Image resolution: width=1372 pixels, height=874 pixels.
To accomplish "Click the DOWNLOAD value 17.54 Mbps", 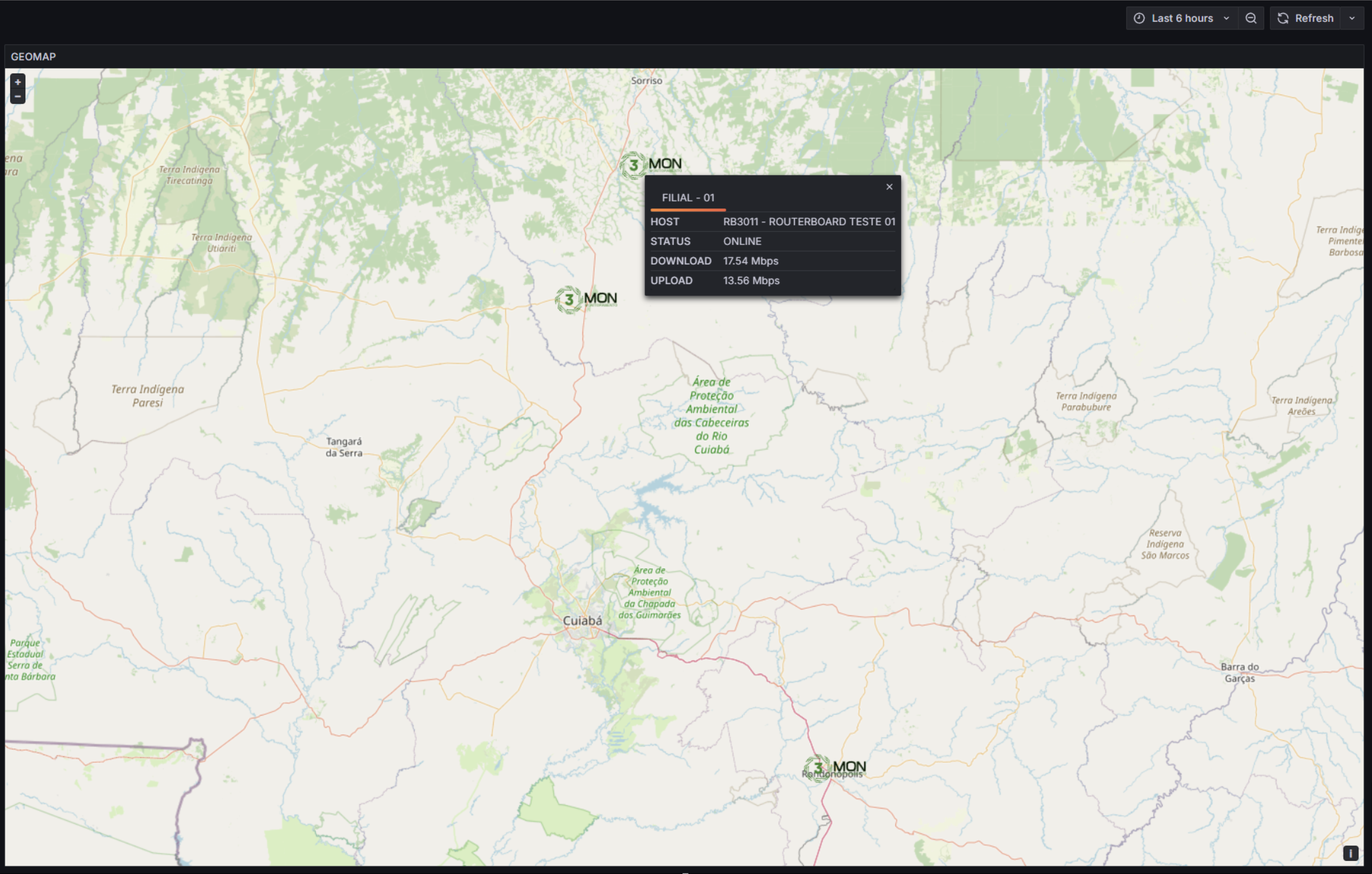I will click(x=750, y=261).
